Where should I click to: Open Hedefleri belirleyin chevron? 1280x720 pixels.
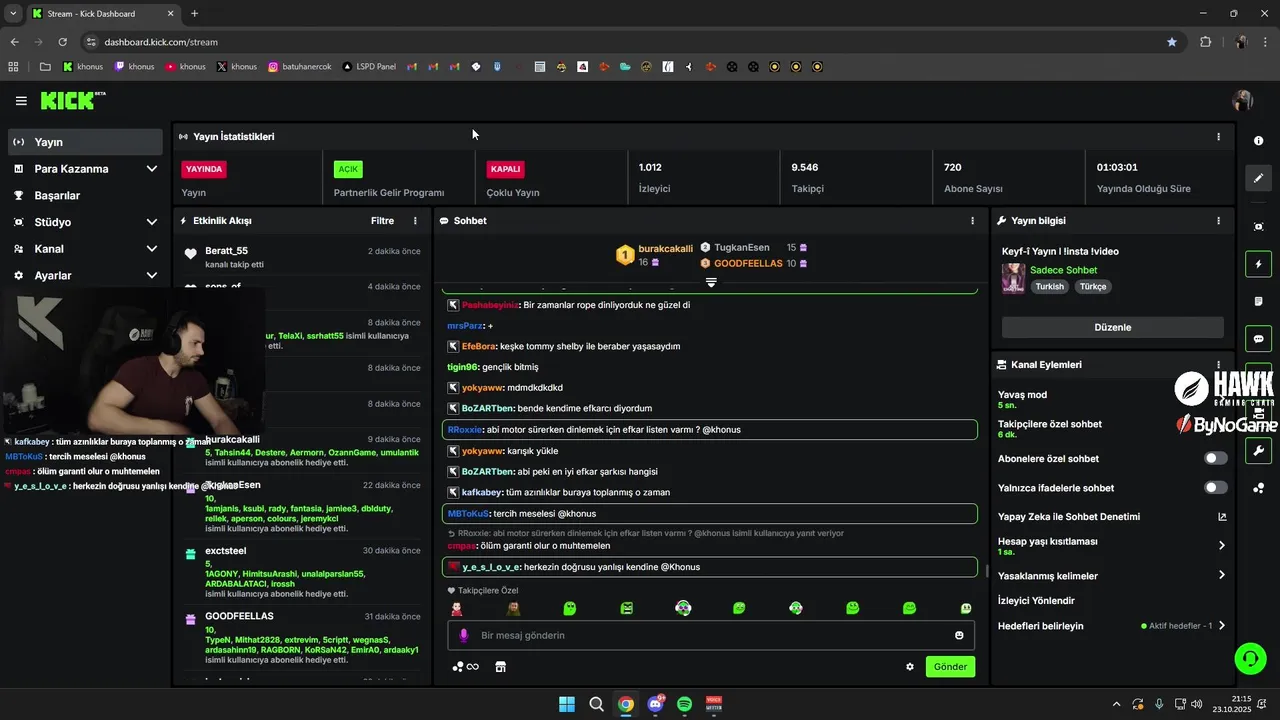(x=1221, y=626)
